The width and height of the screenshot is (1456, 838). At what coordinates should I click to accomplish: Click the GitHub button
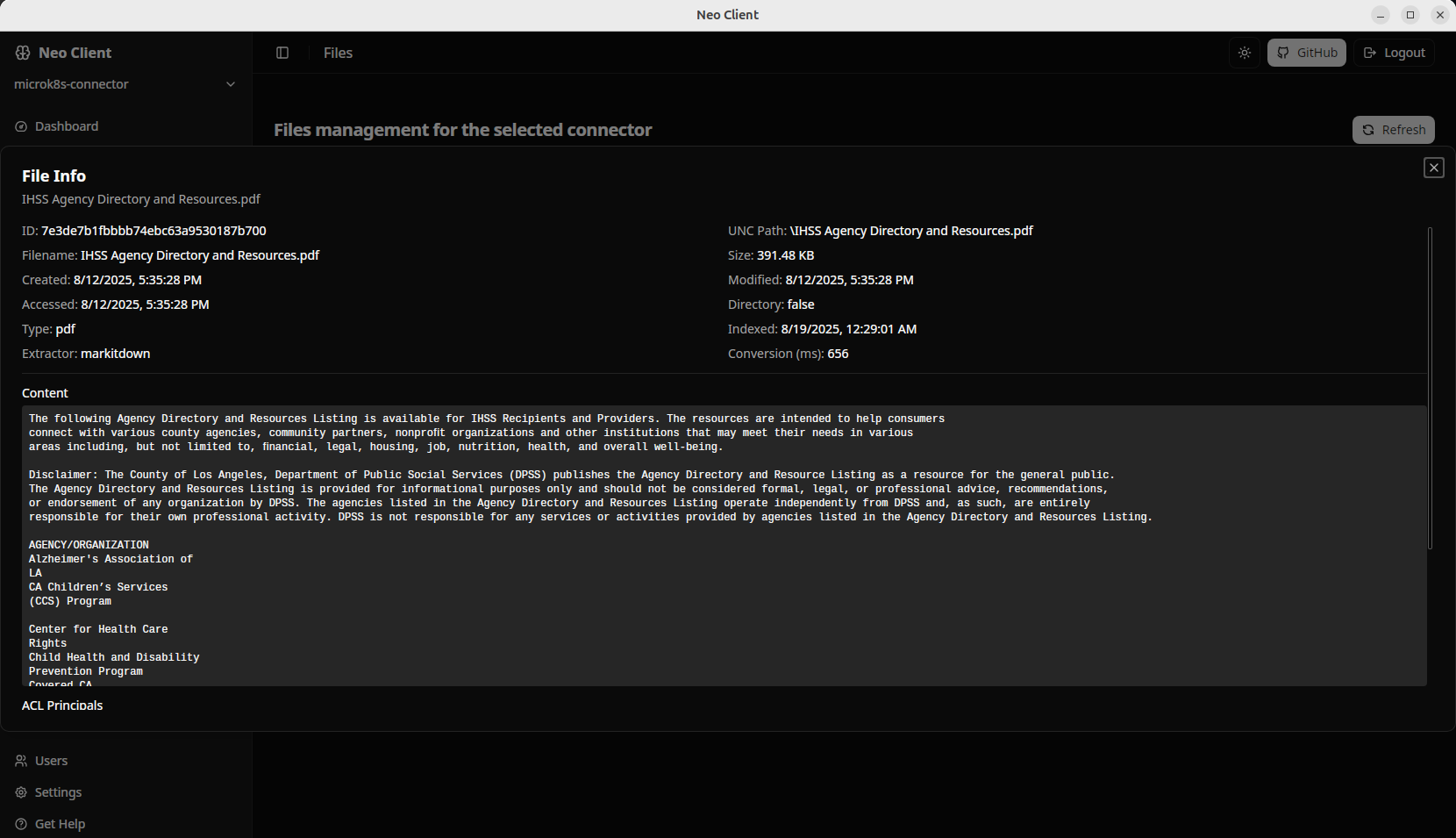pos(1306,53)
